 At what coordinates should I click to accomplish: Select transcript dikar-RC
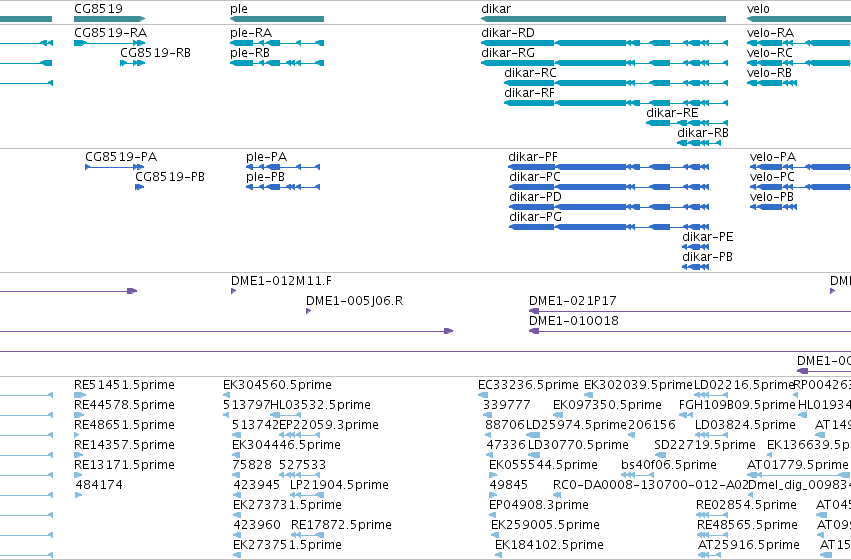click(x=616, y=83)
